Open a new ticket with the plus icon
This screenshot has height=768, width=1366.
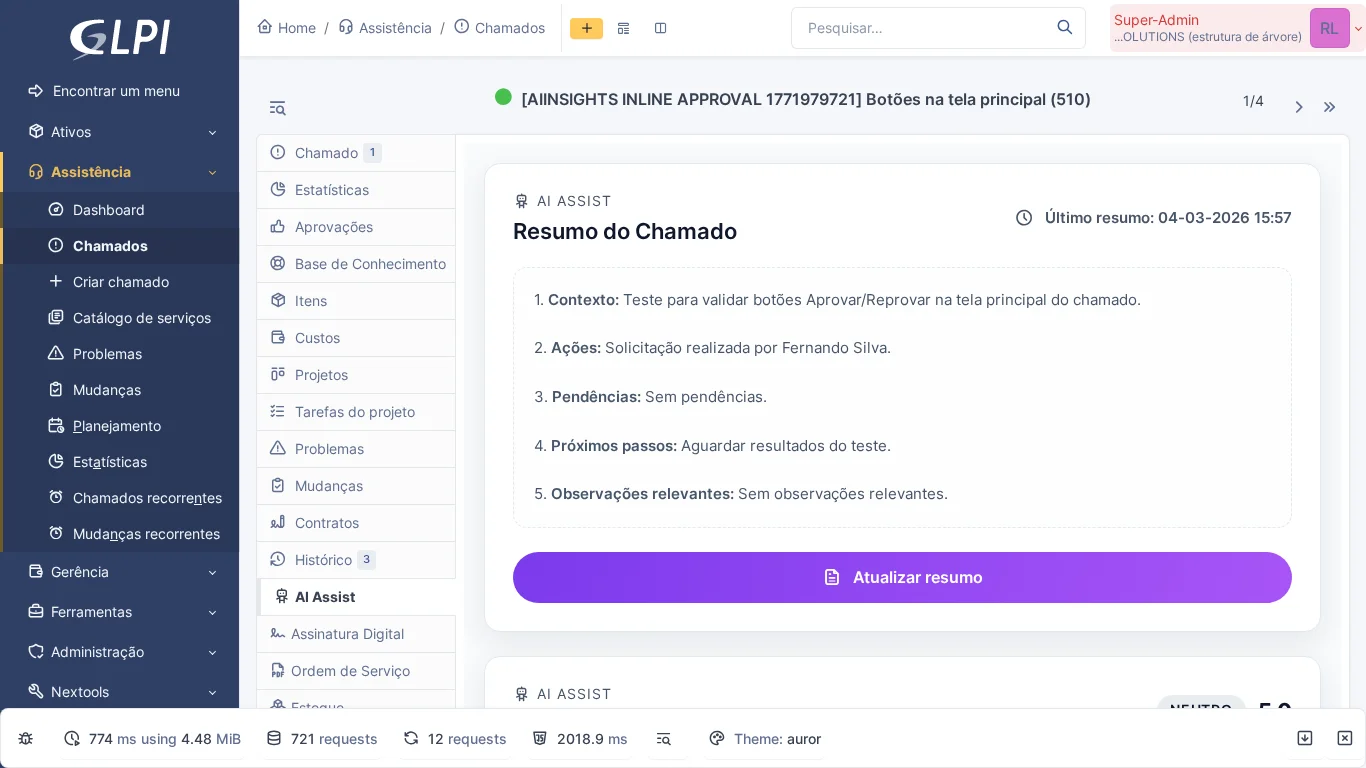(586, 28)
